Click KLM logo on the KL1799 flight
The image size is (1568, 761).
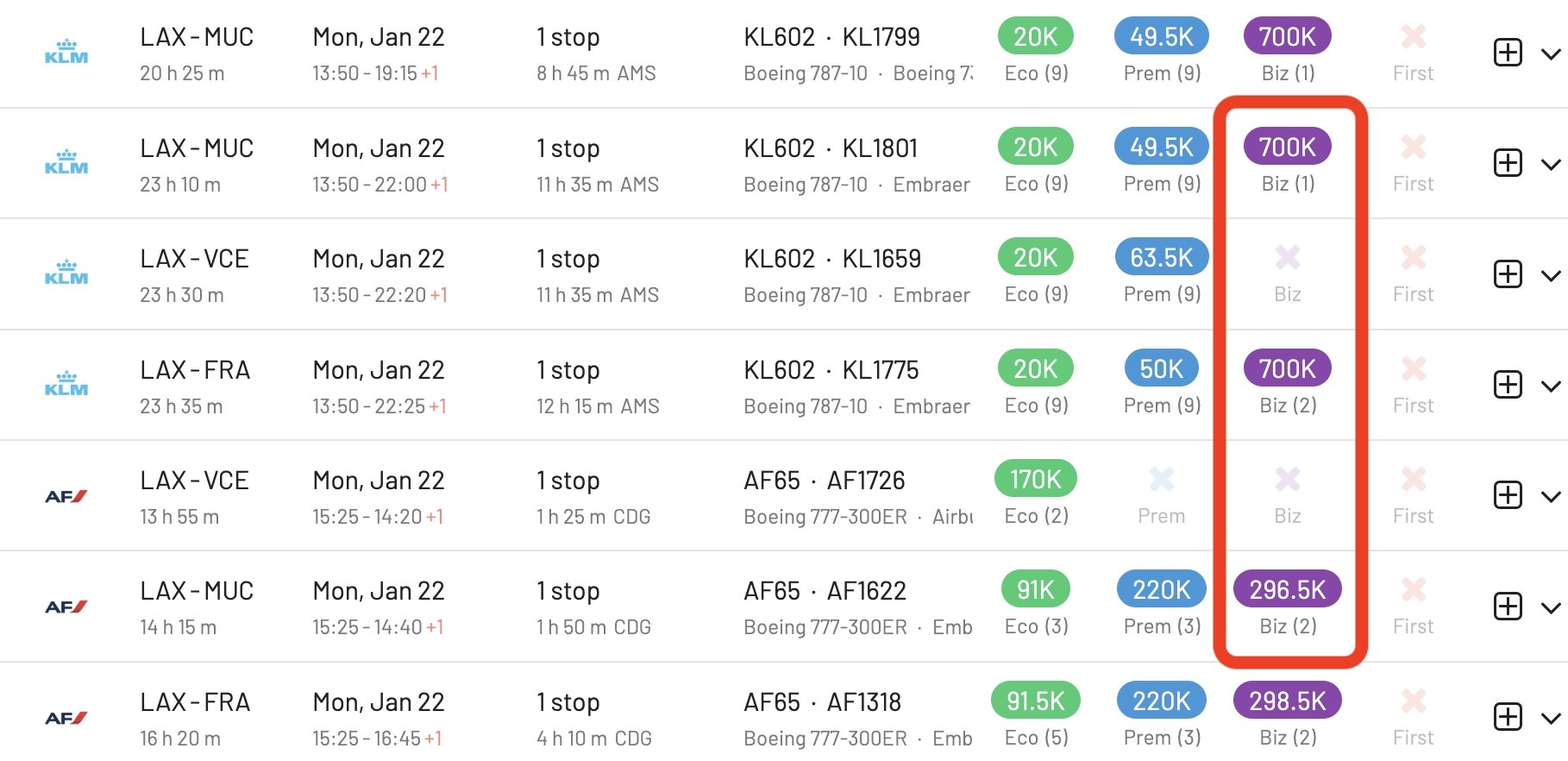point(66,53)
